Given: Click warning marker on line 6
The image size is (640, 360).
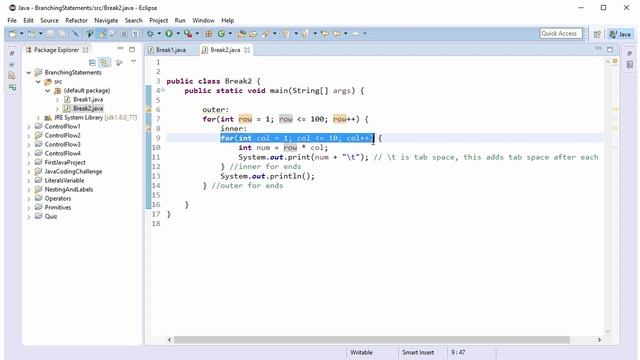Looking at the screenshot, I should [x=149, y=109].
